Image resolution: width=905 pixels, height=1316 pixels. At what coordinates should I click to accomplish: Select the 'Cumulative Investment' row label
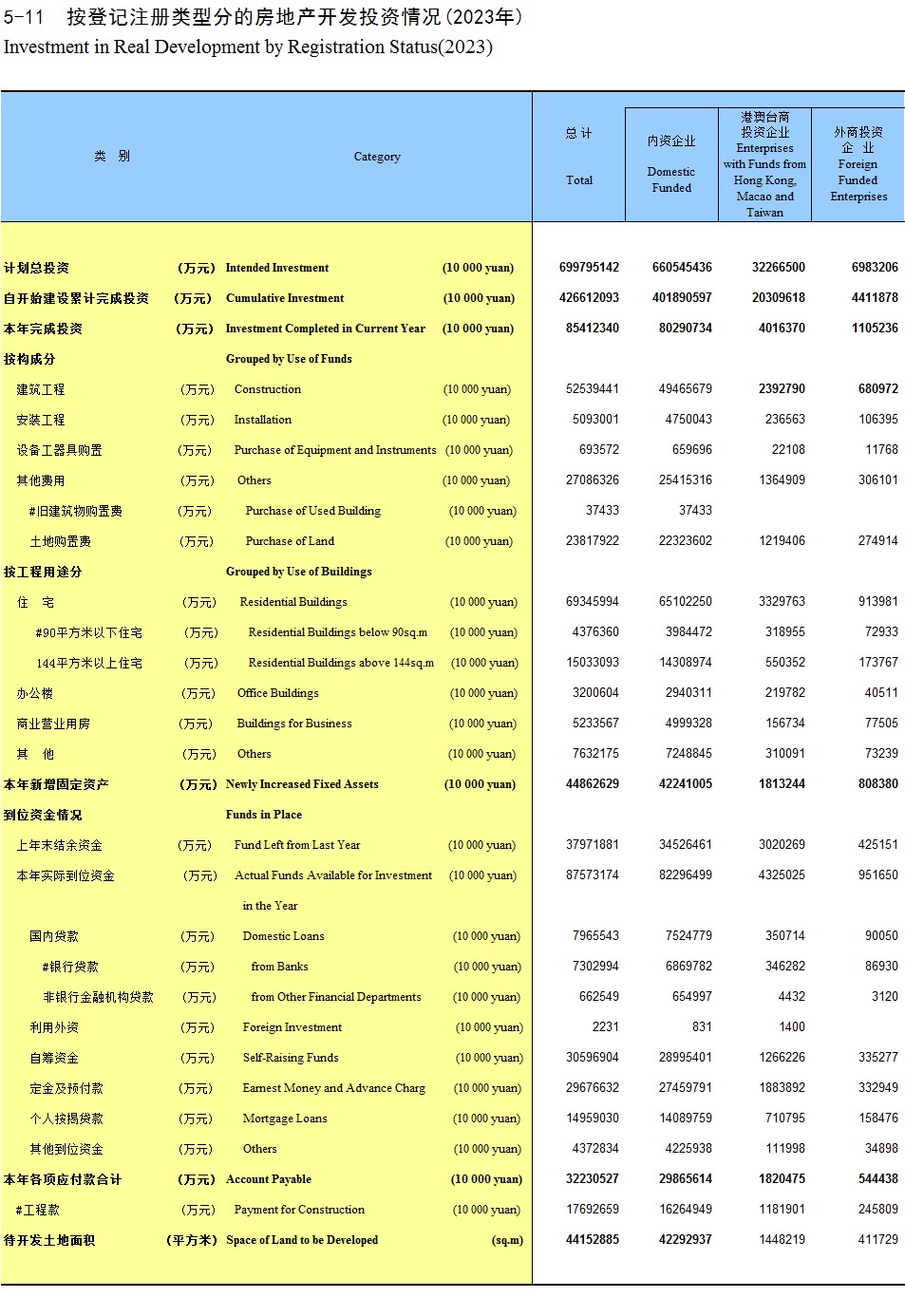[x=285, y=298]
